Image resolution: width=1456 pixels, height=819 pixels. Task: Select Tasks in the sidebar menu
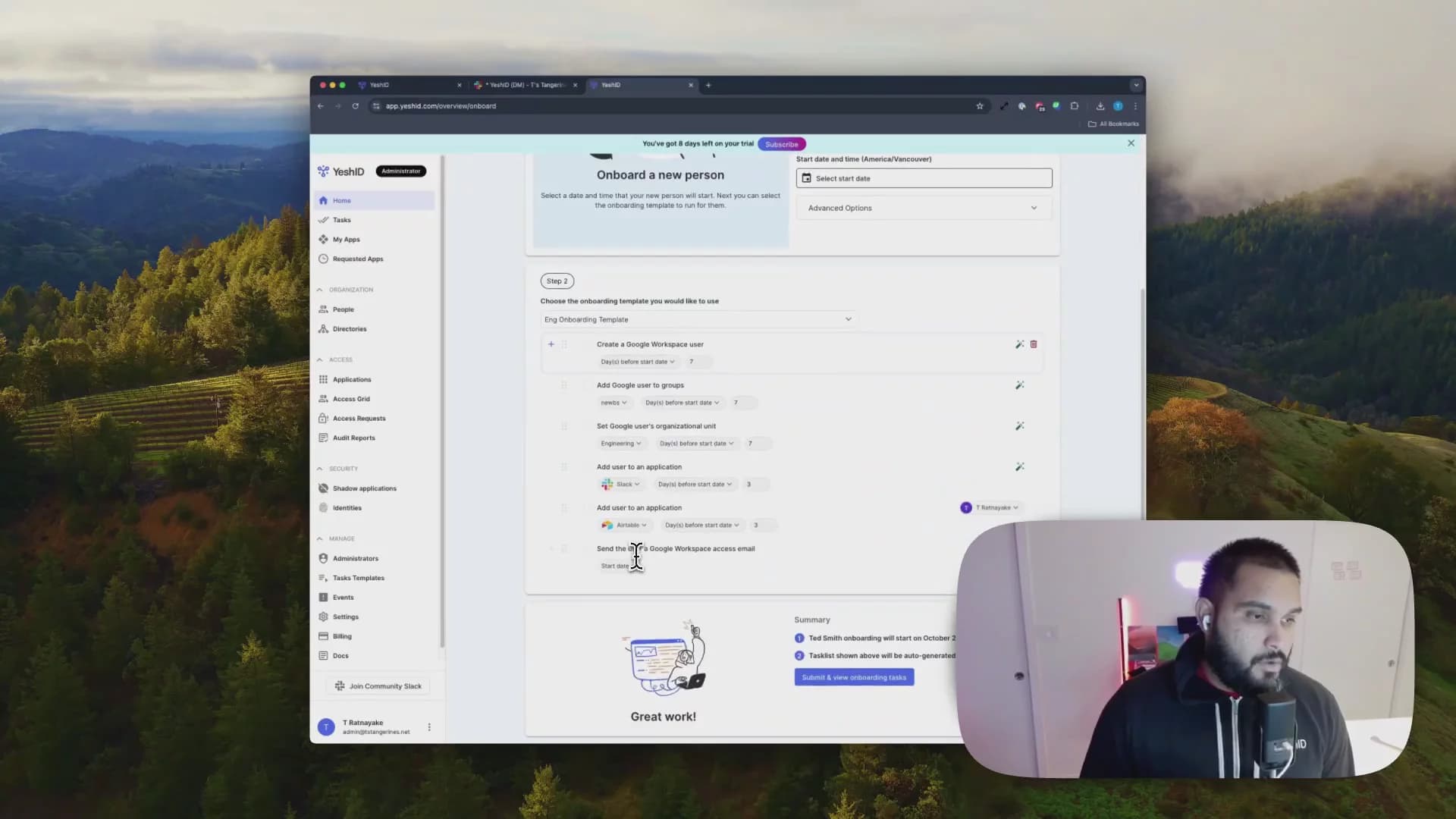[341, 220]
